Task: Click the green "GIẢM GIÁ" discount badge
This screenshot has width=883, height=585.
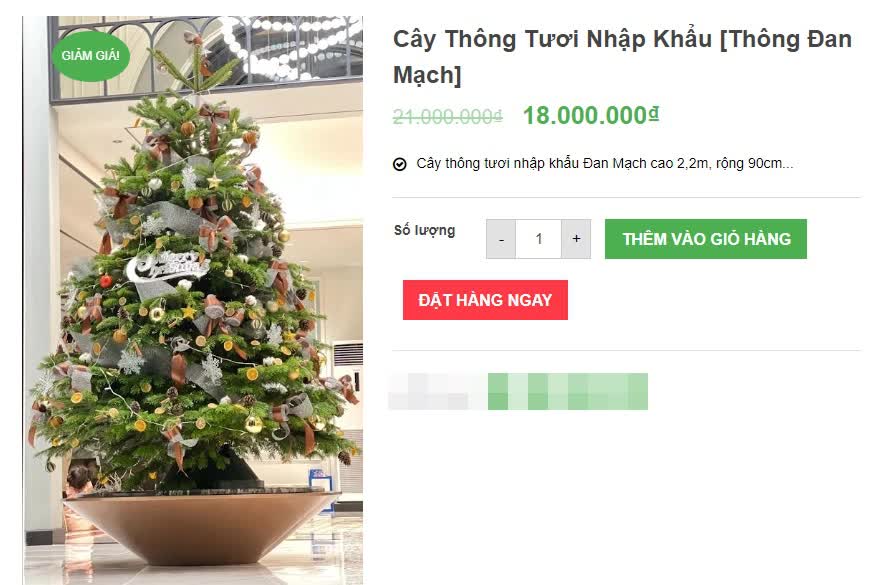Action: (93, 56)
